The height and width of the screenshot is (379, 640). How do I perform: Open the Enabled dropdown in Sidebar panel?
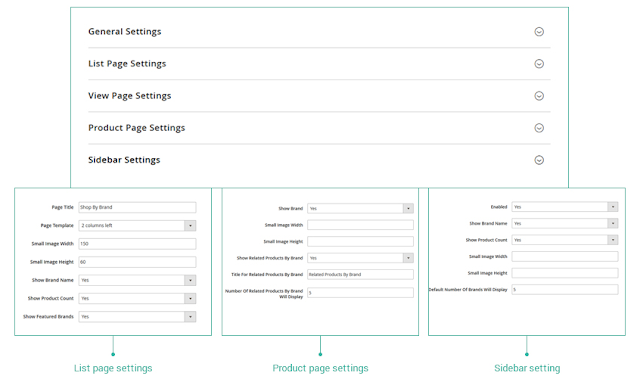[565, 207]
